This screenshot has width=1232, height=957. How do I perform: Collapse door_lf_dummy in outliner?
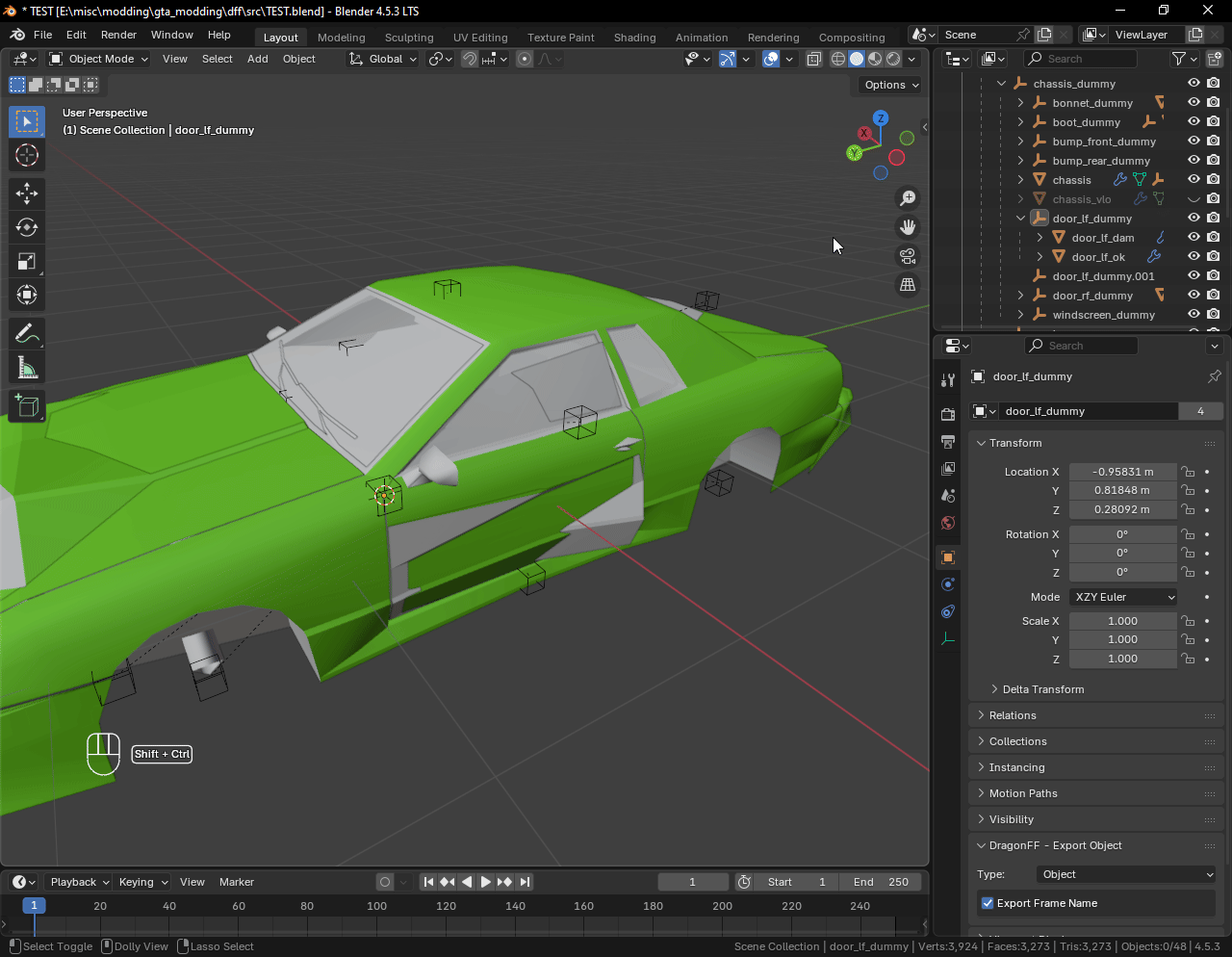point(1020,219)
